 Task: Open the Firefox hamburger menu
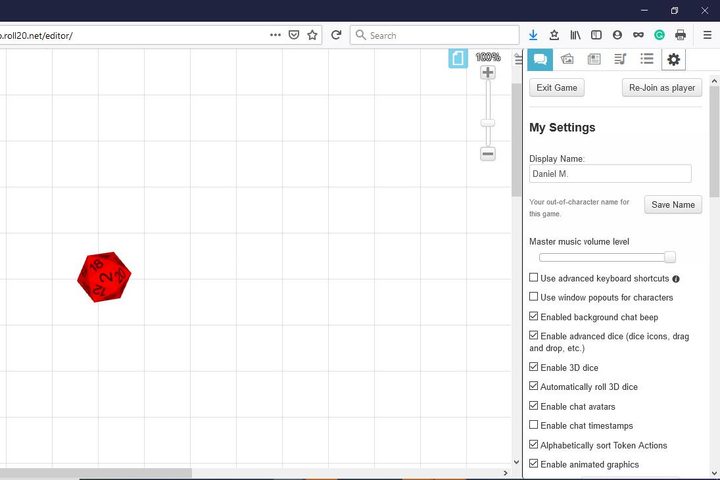pyautogui.click(x=707, y=35)
